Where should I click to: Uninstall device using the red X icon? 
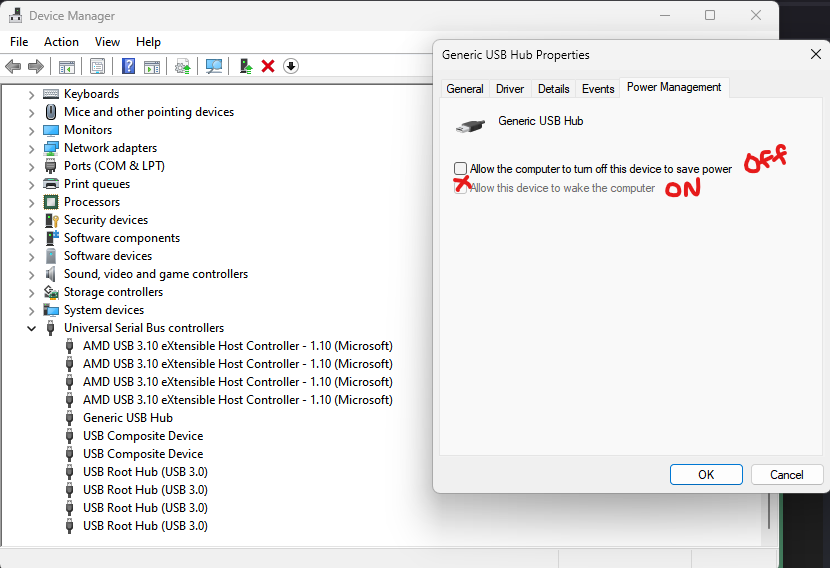(x=268, y=66)
